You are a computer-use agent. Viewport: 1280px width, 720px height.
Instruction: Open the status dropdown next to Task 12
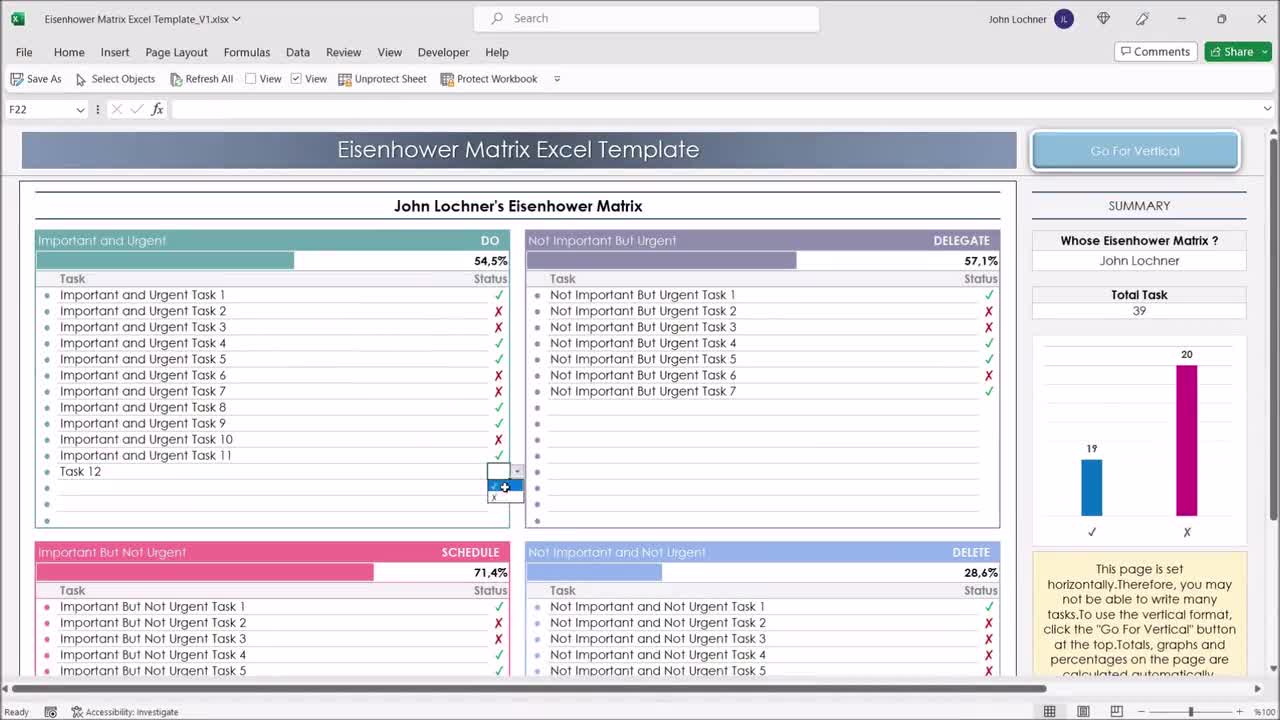point(517,471)
